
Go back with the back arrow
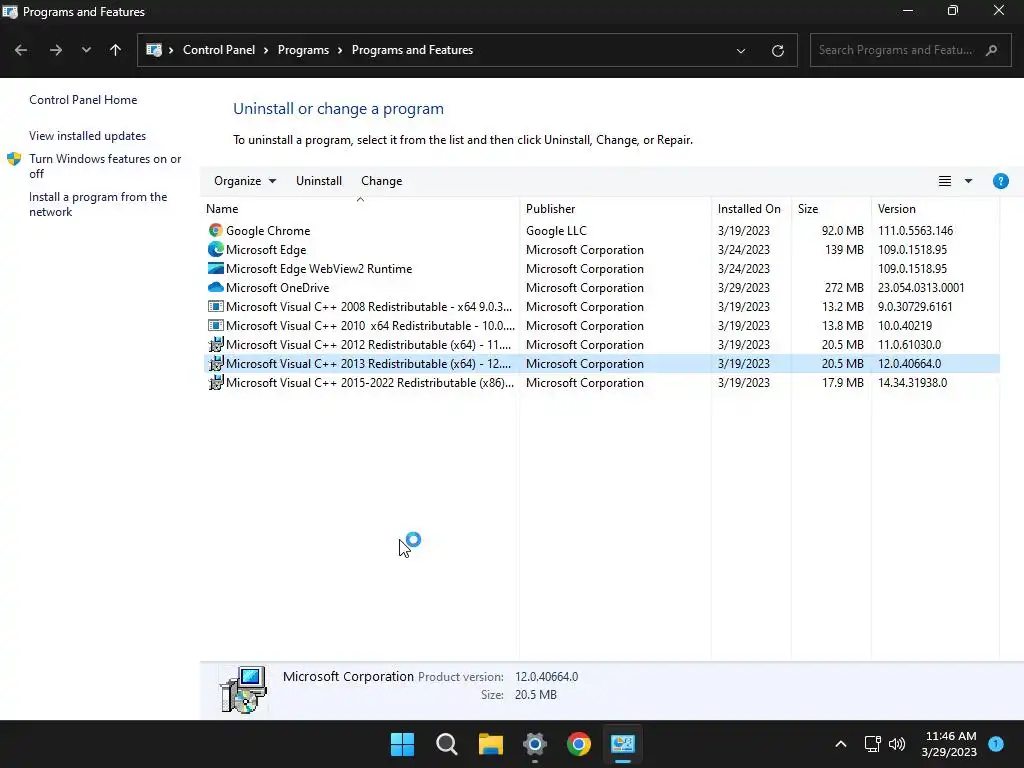click(21, 50)
